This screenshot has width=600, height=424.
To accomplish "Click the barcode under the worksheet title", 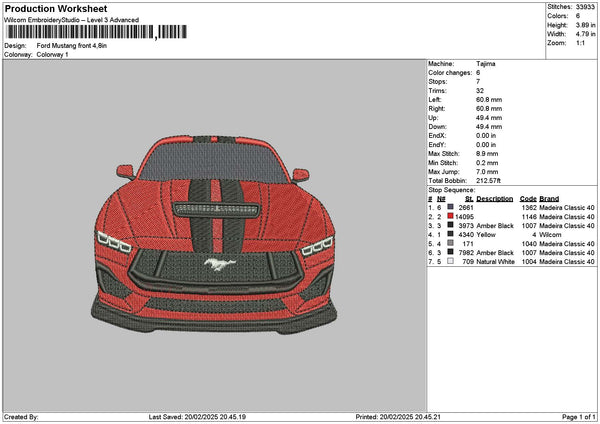I will (95, 32).
